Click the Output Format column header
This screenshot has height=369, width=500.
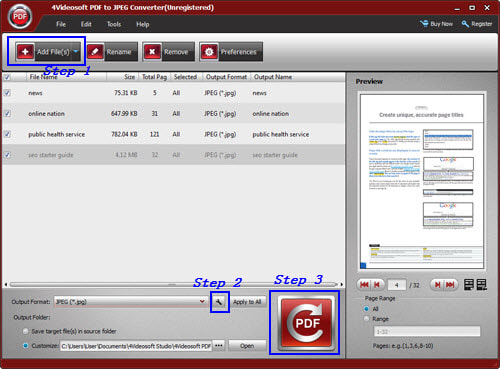pyautogui.click(x=226, y=77)
